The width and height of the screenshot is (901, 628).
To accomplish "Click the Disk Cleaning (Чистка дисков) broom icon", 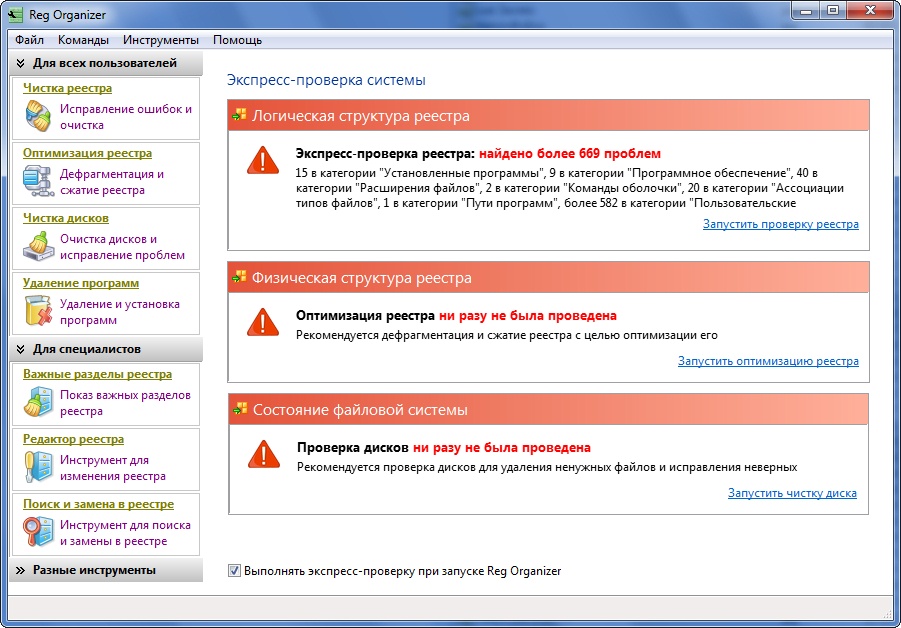I will pyautogui.click(x=38, y=247).
